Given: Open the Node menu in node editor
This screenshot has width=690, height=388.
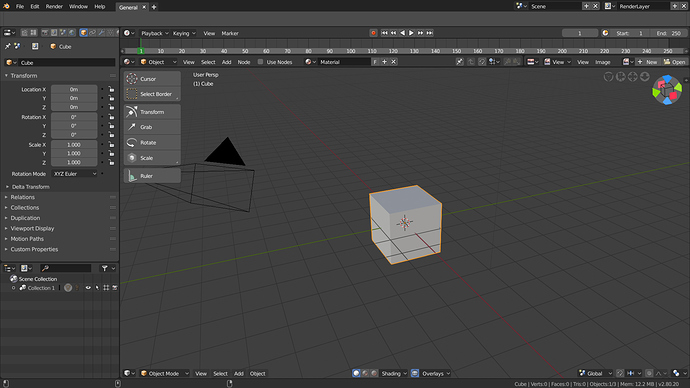Looking at the screenshot, I should [244, 62].
